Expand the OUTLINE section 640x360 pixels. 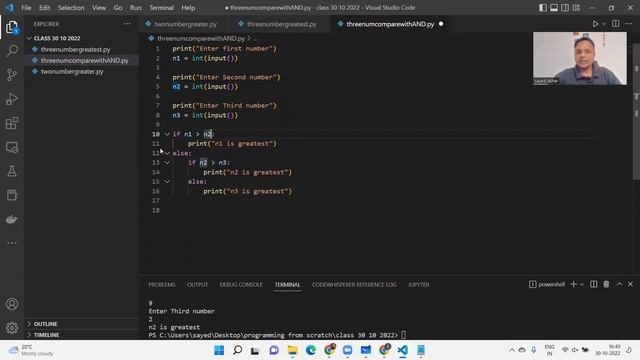click(x=81, y=324)
